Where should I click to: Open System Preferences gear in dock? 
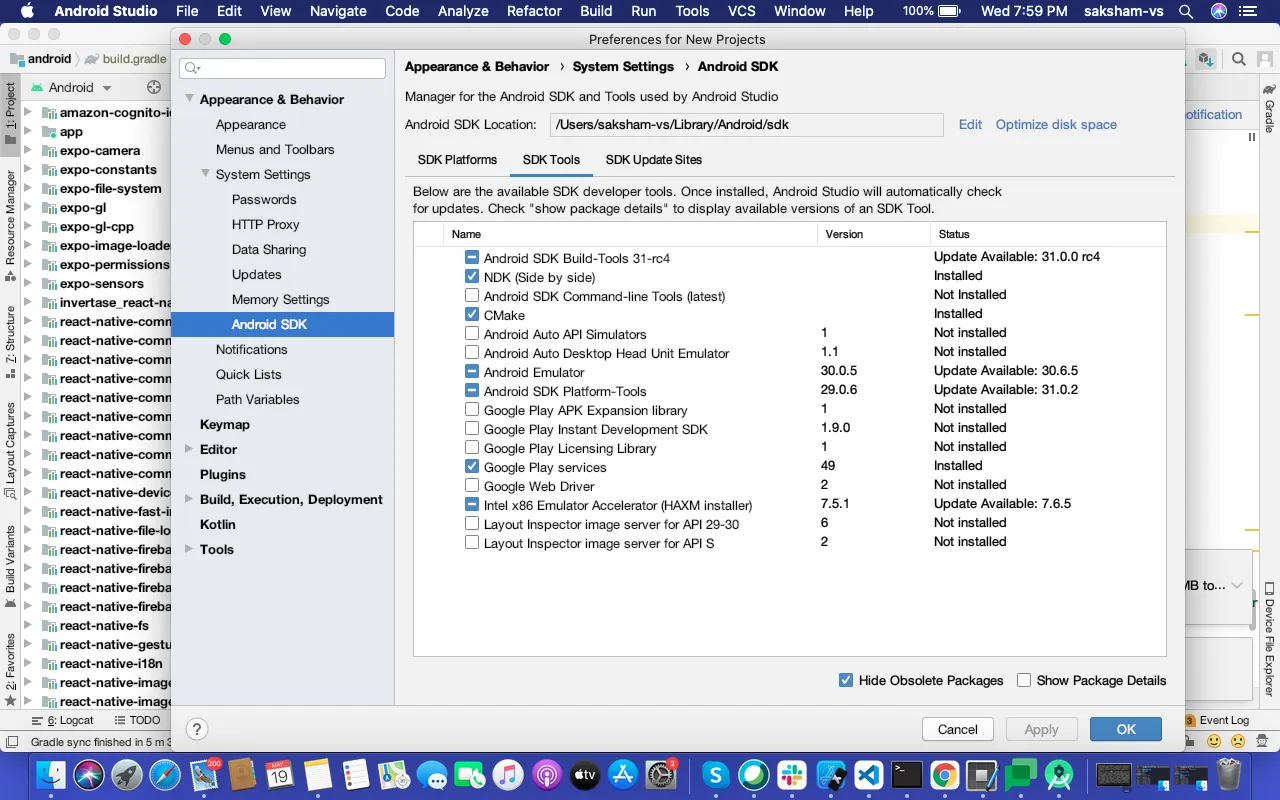tap(661, 775)
